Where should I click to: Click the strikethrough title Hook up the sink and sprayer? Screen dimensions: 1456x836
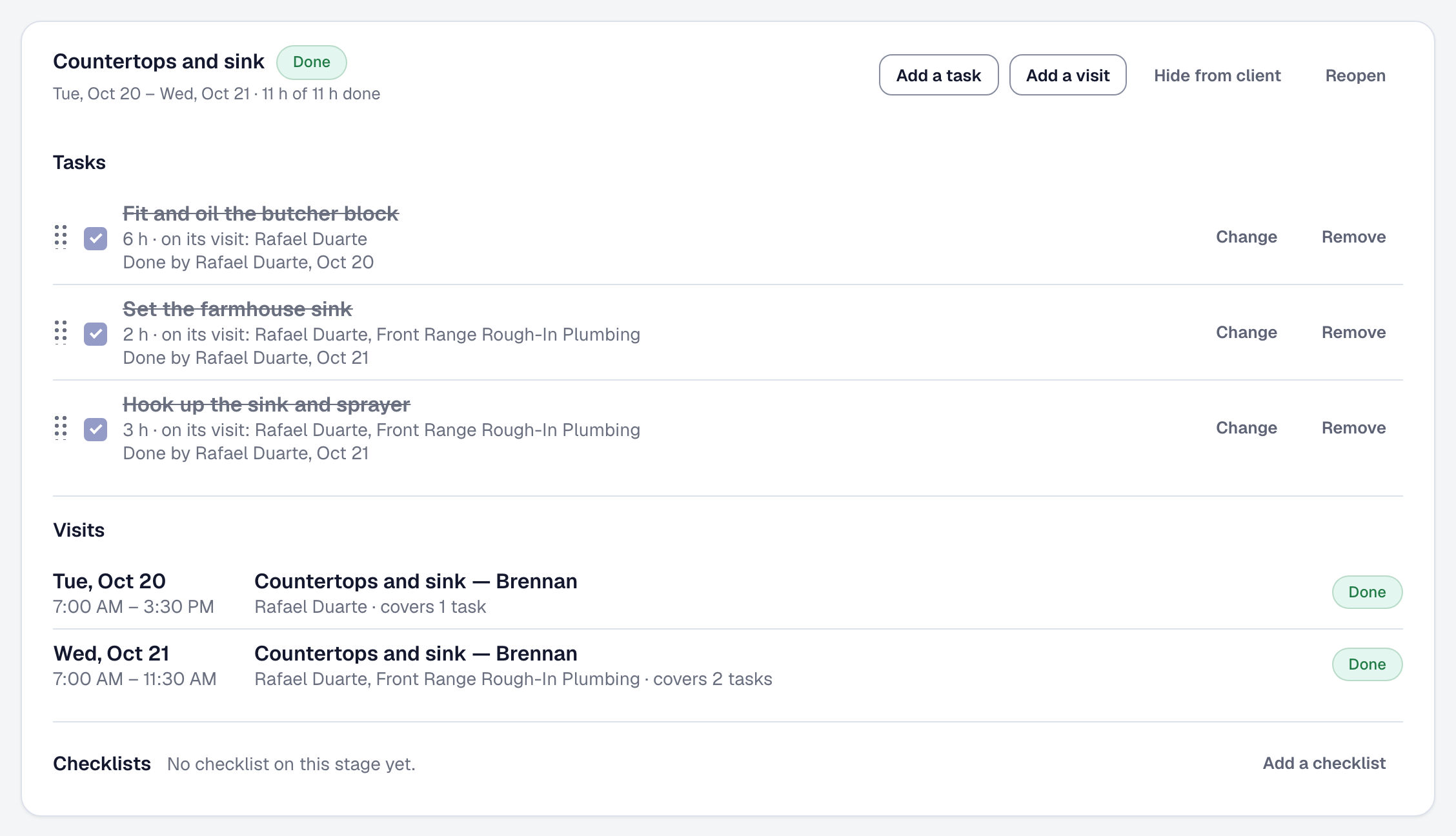(267, 404)
